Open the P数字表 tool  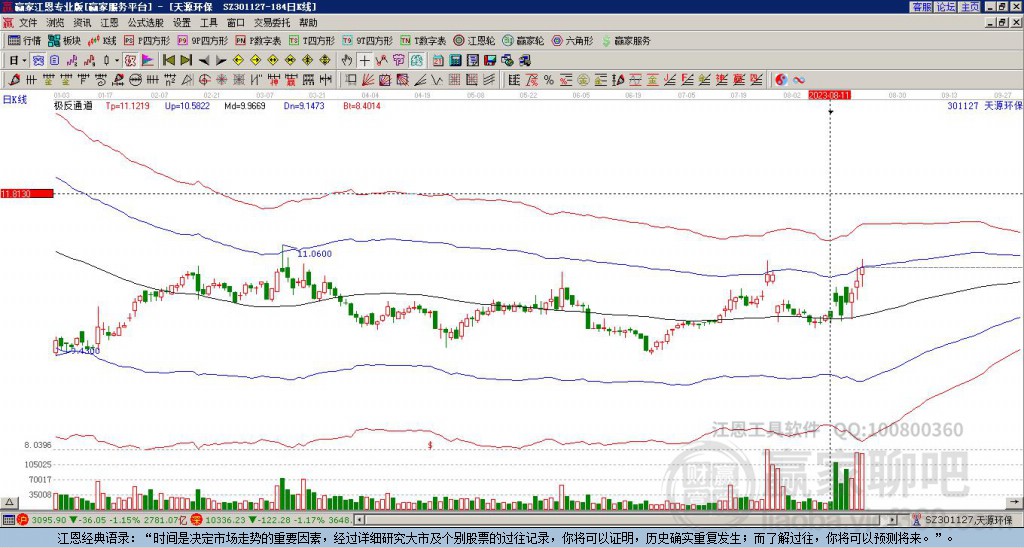tap(259, 40)
